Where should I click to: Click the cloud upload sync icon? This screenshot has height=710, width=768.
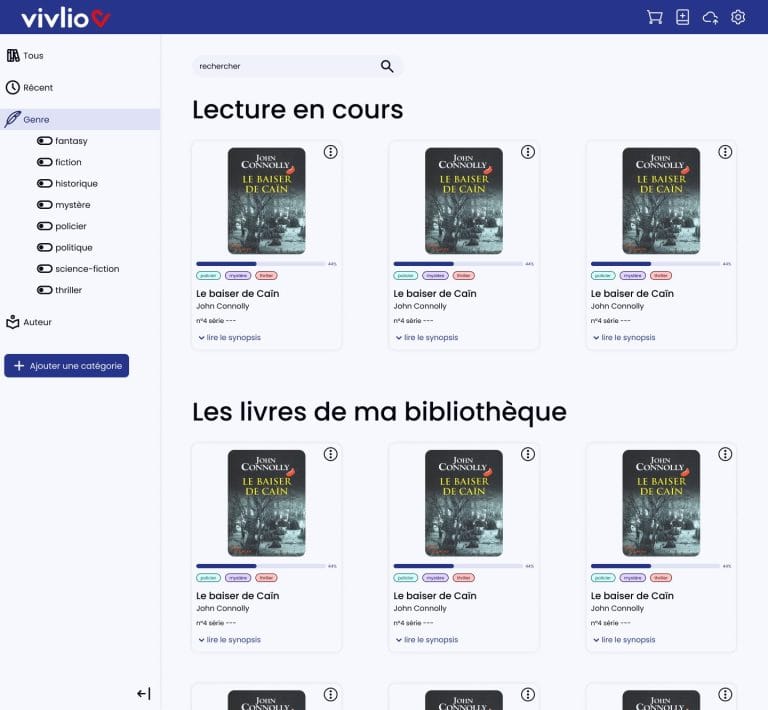click(710, 18)
